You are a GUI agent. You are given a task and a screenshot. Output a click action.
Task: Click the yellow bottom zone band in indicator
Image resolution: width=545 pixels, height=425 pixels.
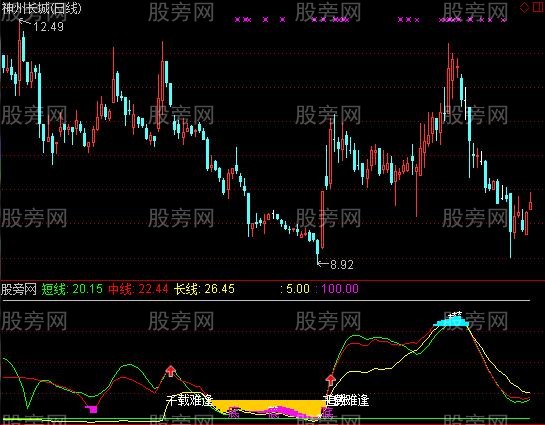point(268,407)
